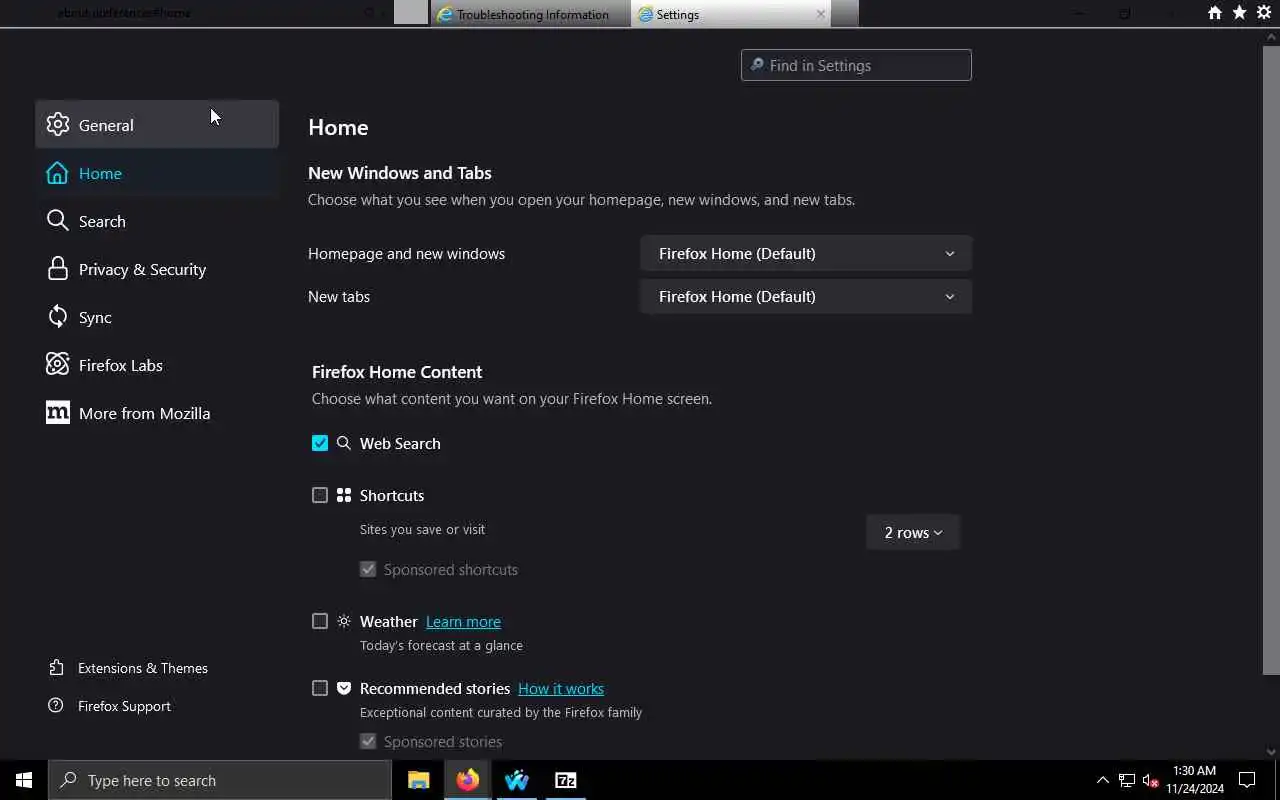Click the muted volume icon in system tray
Viewport: 1280px width, 800px height.
click(x=1150, y=781)
